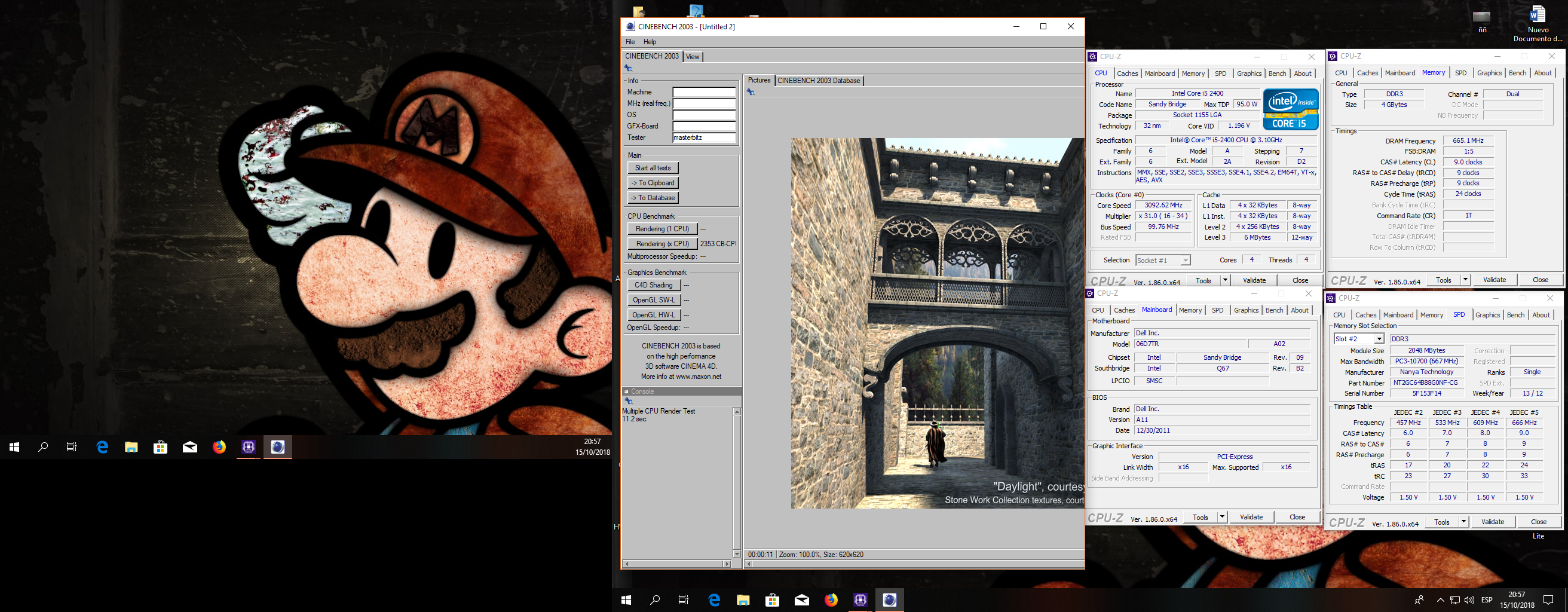Switch to CPU-Z on the bottom taskbar

pos(860,600)
